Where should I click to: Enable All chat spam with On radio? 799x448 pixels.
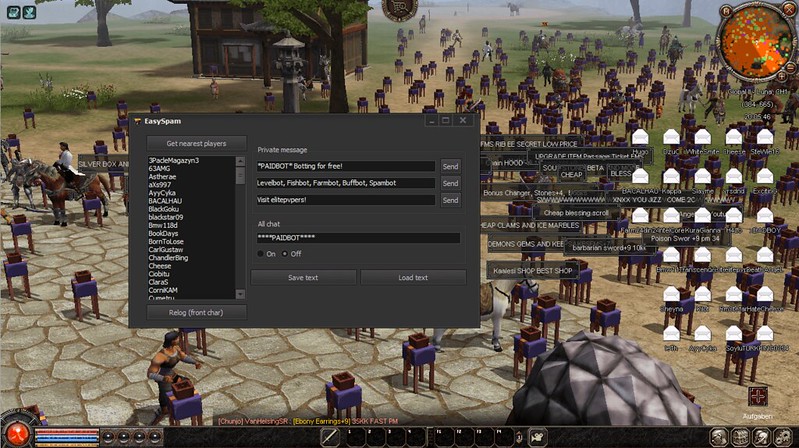point(261,254)
